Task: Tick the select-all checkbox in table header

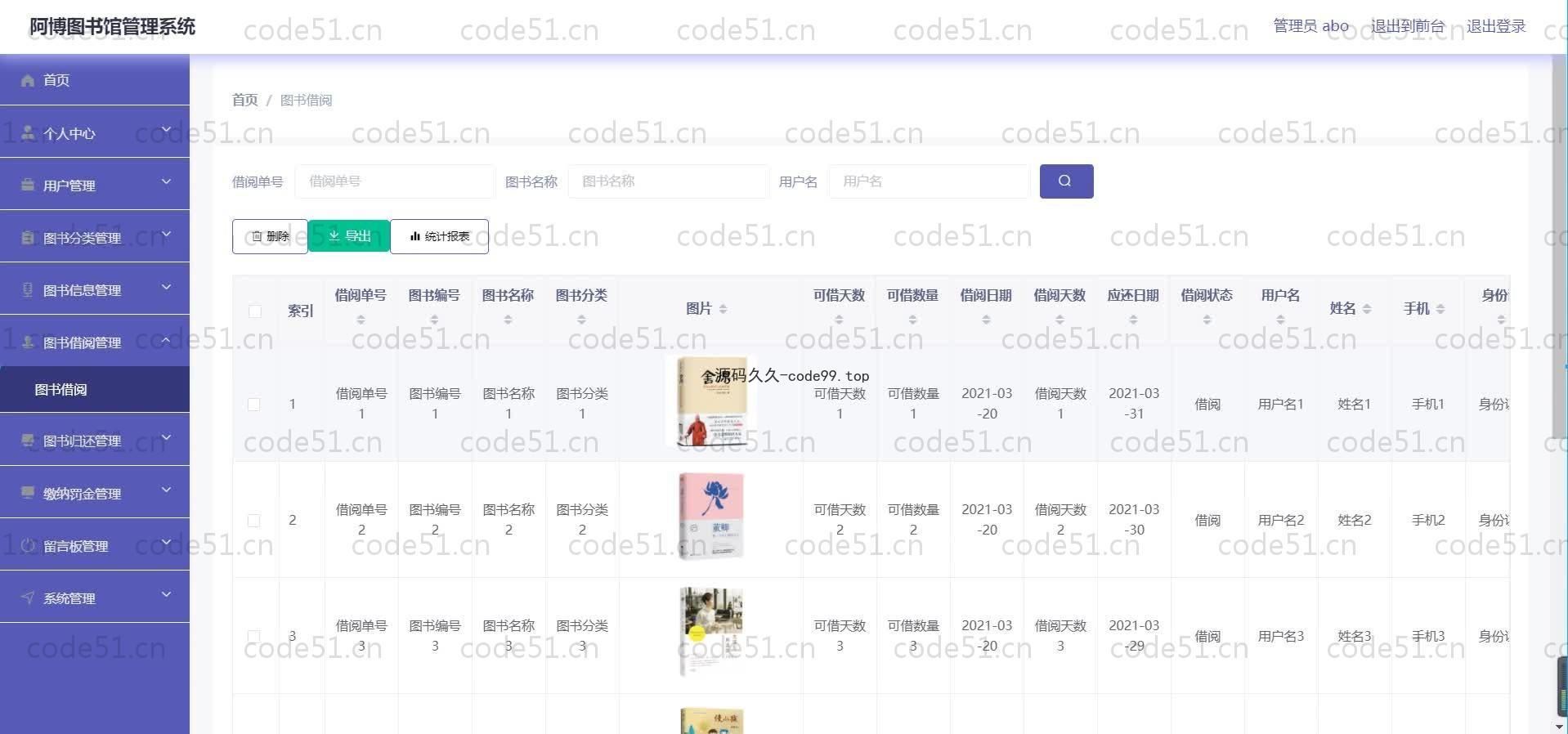Action: point(255,311)
